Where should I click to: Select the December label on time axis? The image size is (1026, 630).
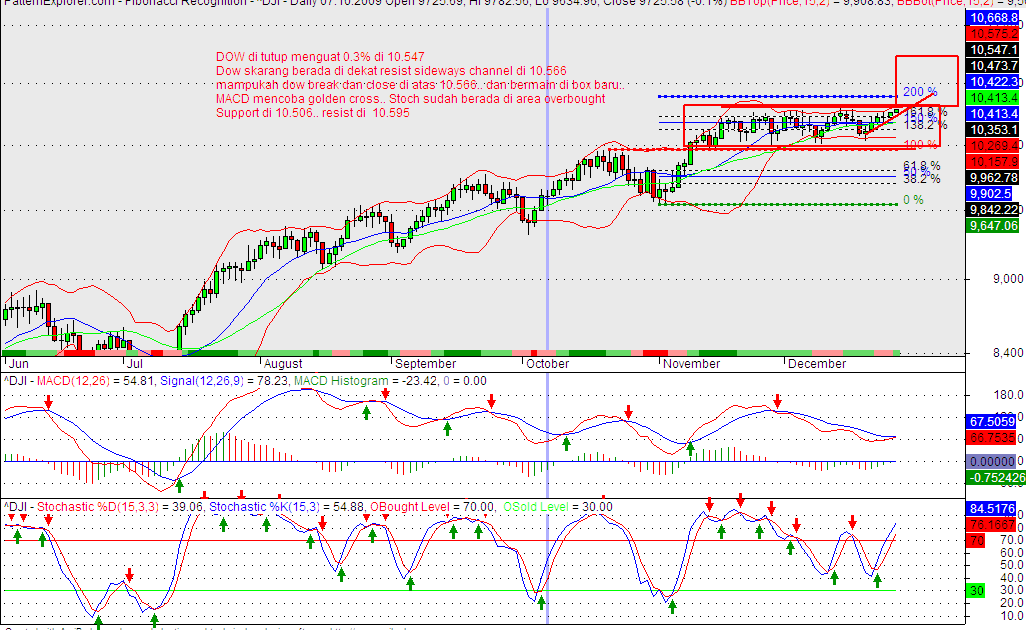coord(817,364)
